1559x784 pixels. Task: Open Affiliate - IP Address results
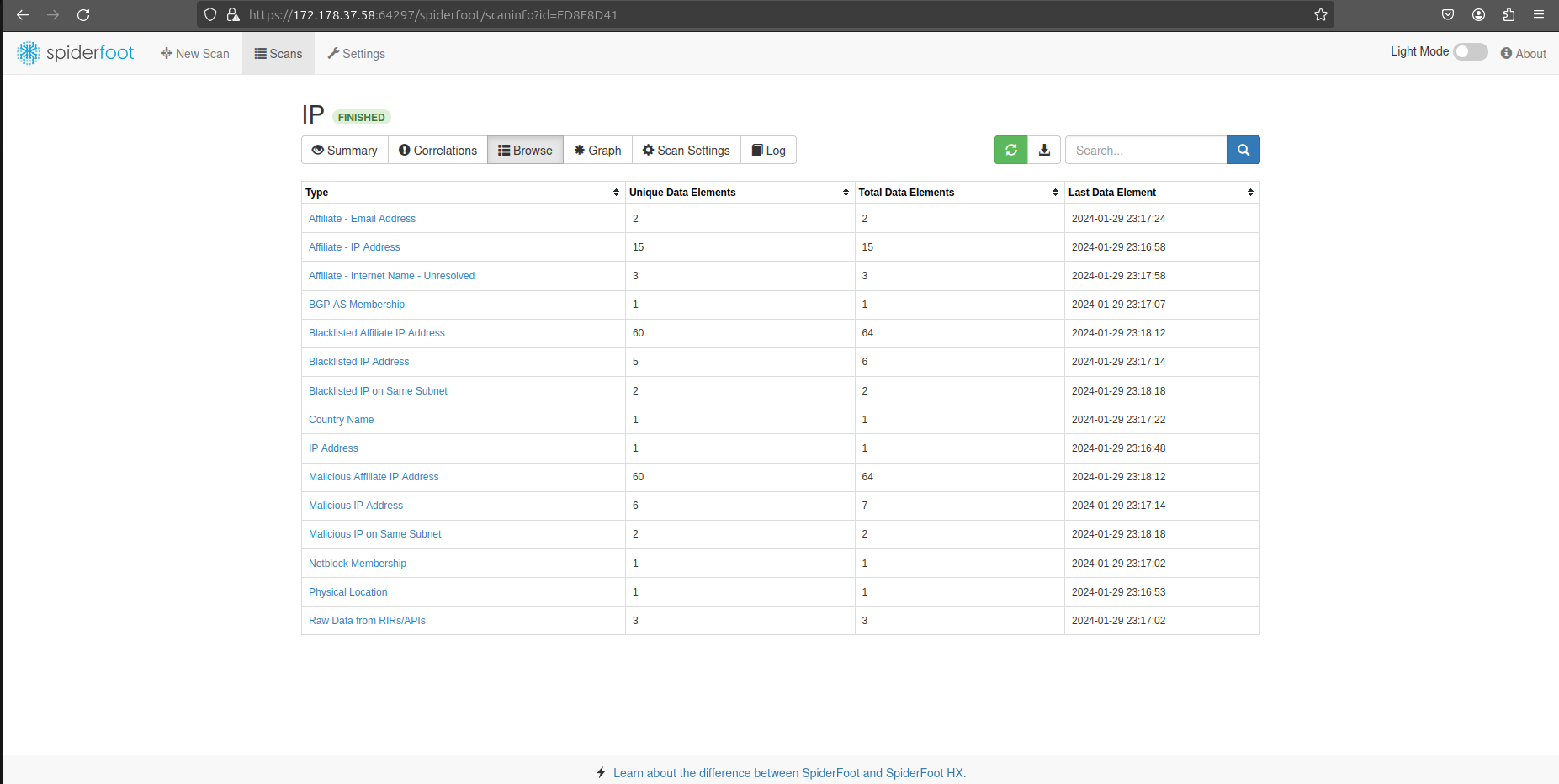click(x=354, y=247)
